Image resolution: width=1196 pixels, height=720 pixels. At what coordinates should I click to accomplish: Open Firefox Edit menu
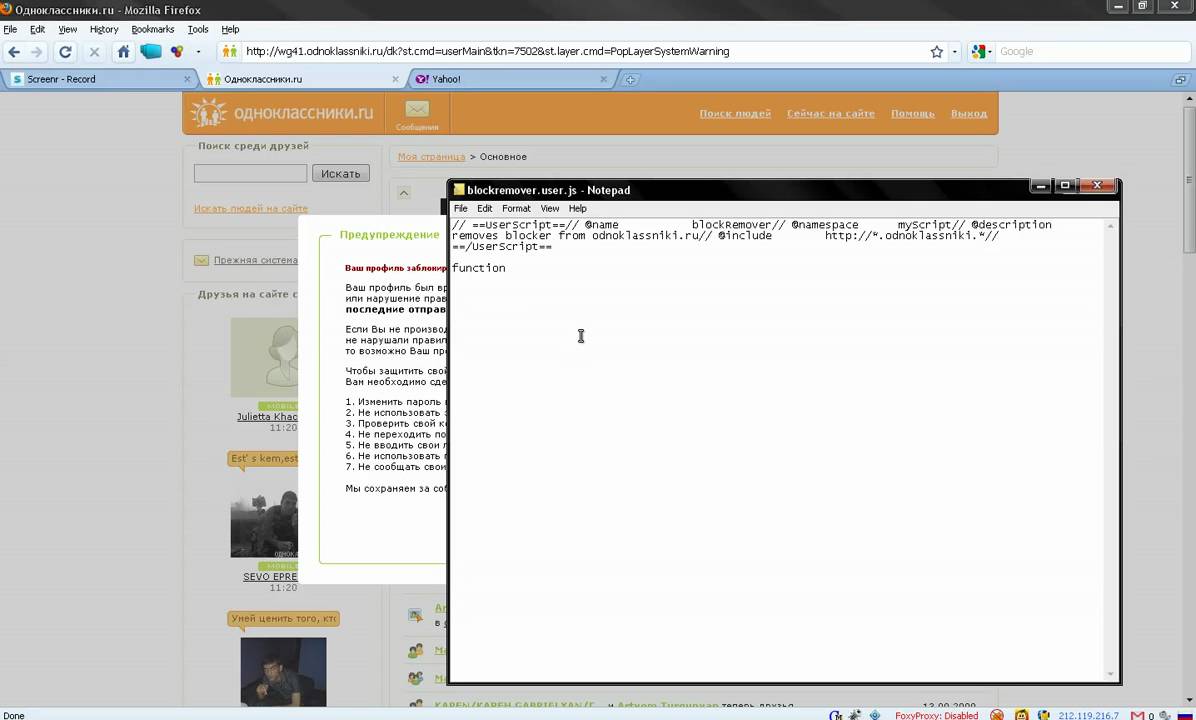[37, 29]
